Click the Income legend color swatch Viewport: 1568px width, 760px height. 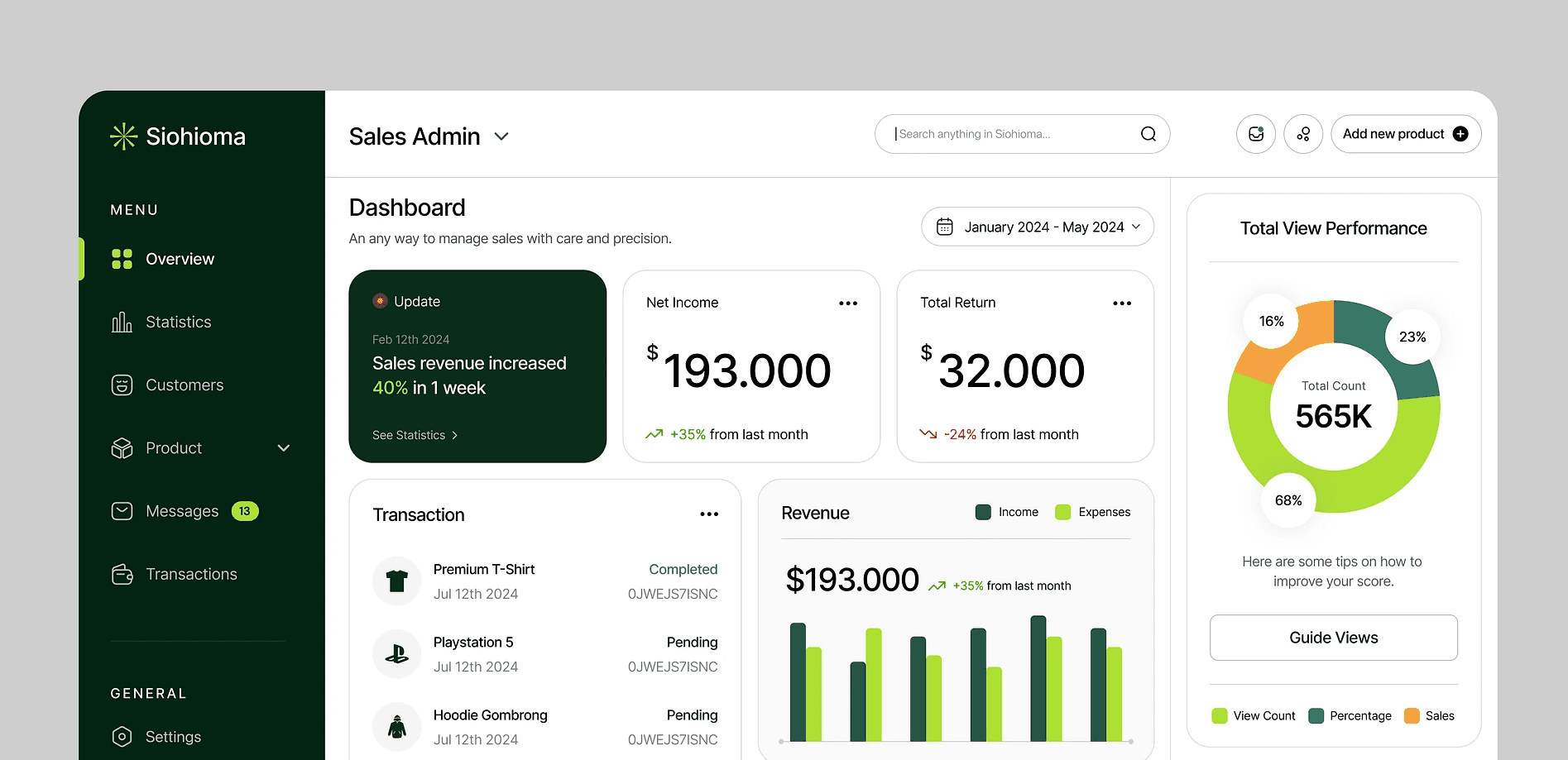[x=983, y=512]
